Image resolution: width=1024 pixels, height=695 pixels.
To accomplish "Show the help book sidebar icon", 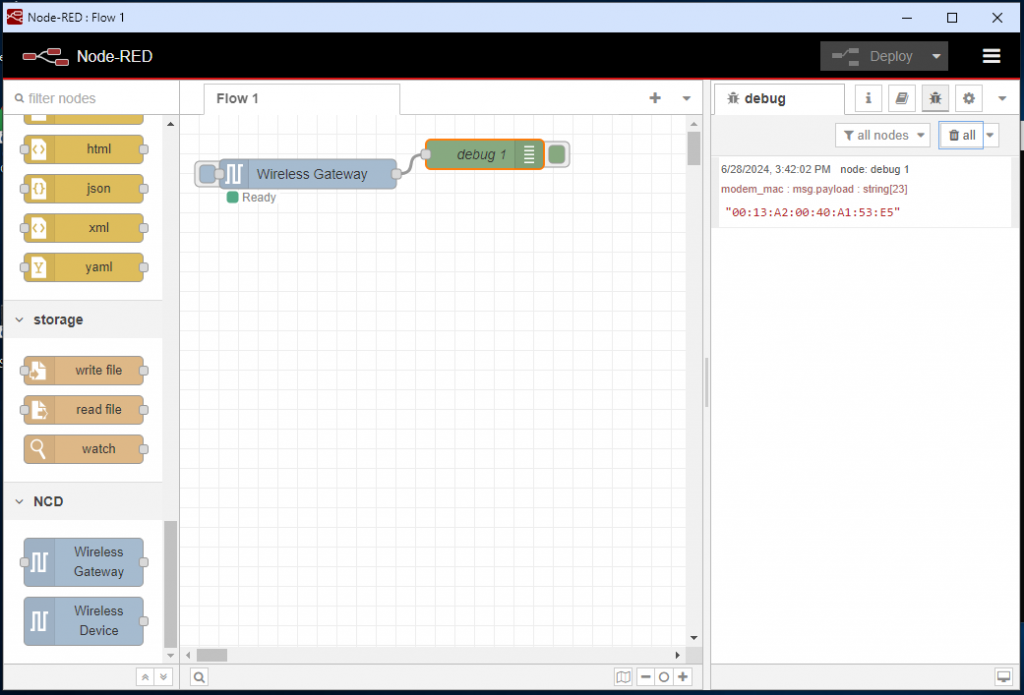I will pos(902,98).
